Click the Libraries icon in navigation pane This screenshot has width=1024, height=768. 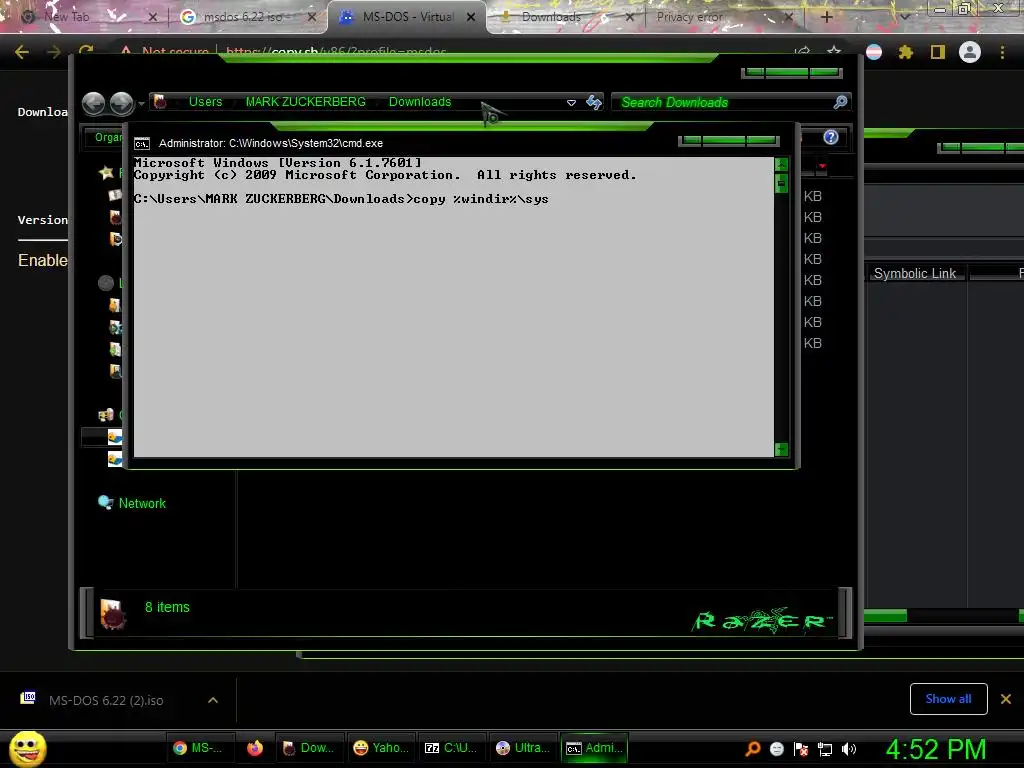click(x=106, y=283)
